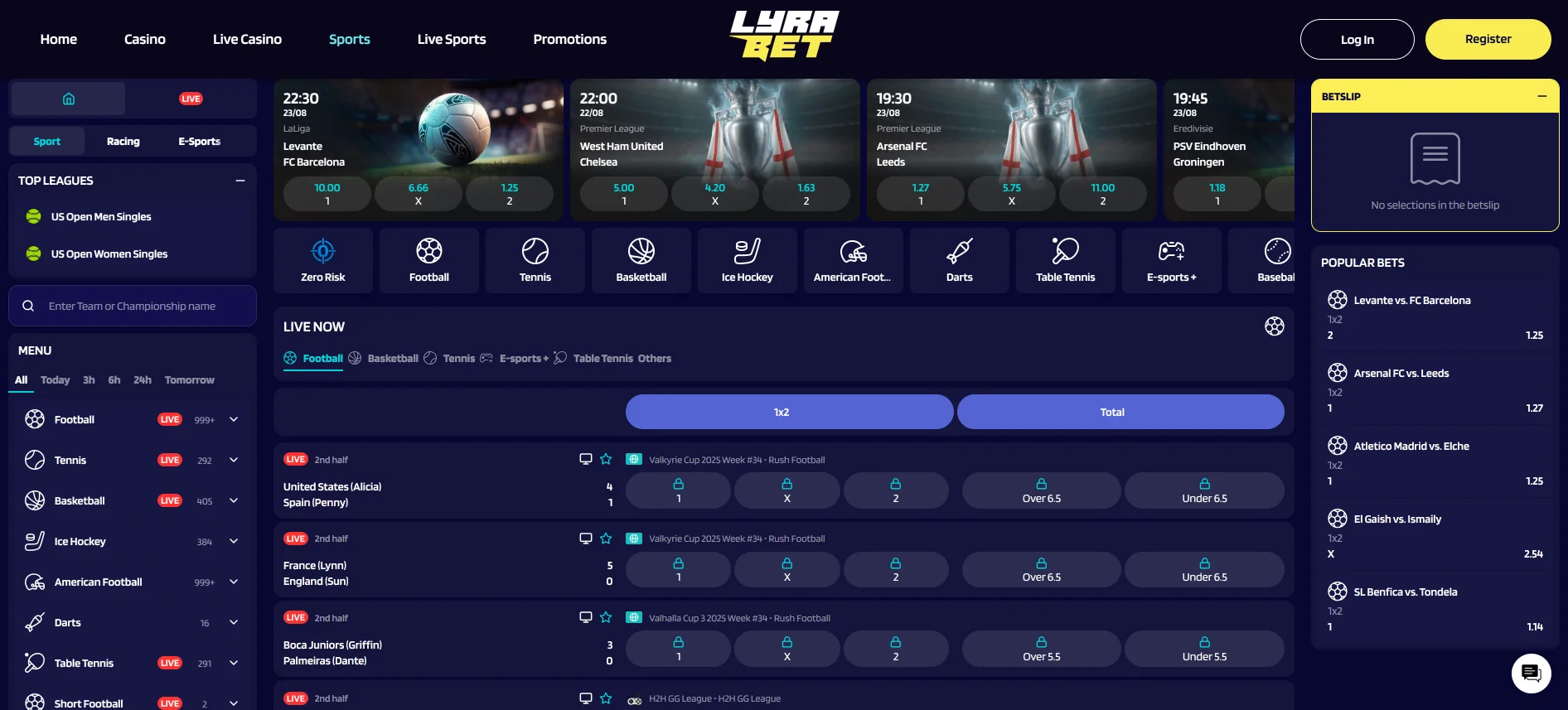Click the Log In button

tap(1357, 39)
